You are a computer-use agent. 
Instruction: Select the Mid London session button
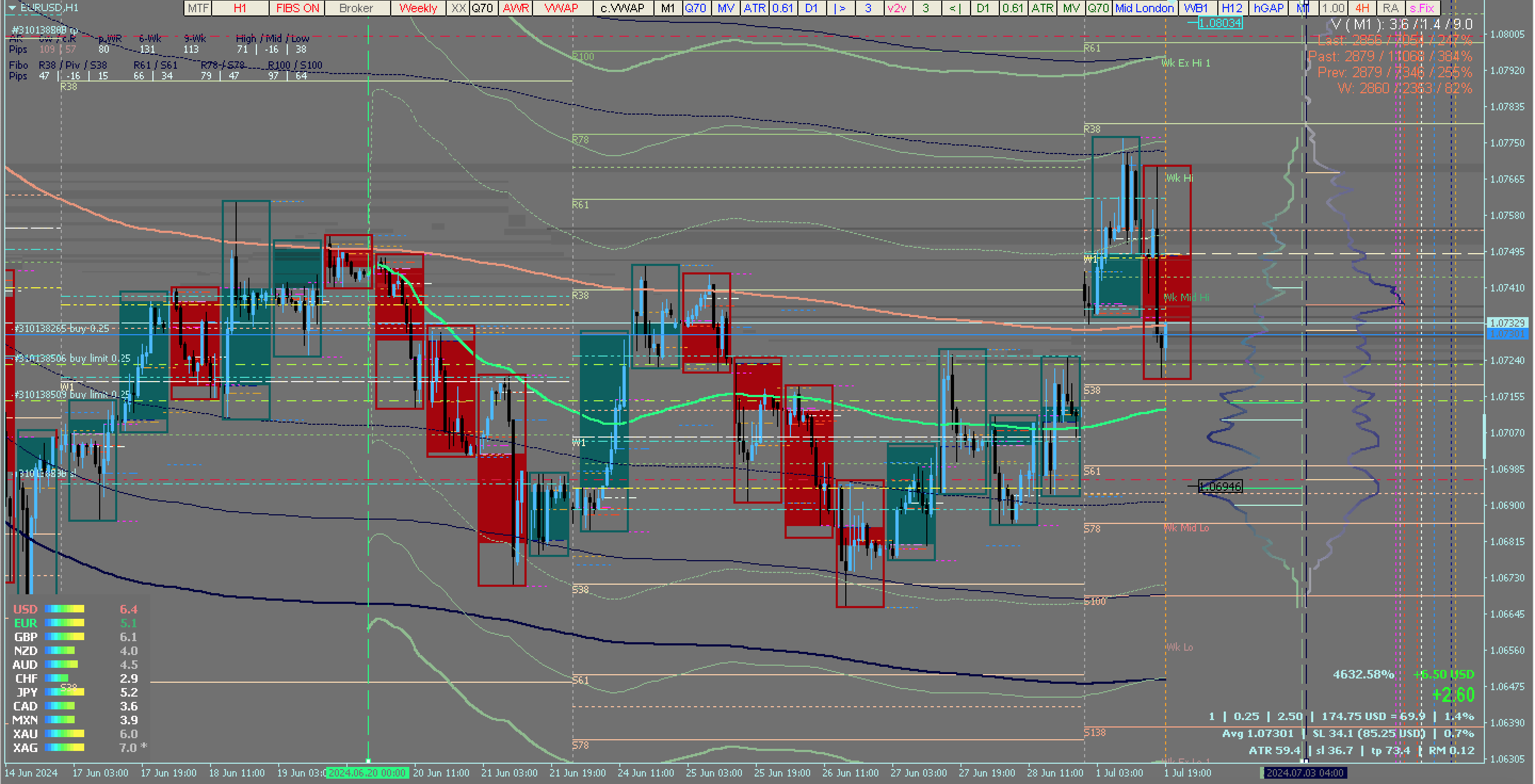[1144, 8]
